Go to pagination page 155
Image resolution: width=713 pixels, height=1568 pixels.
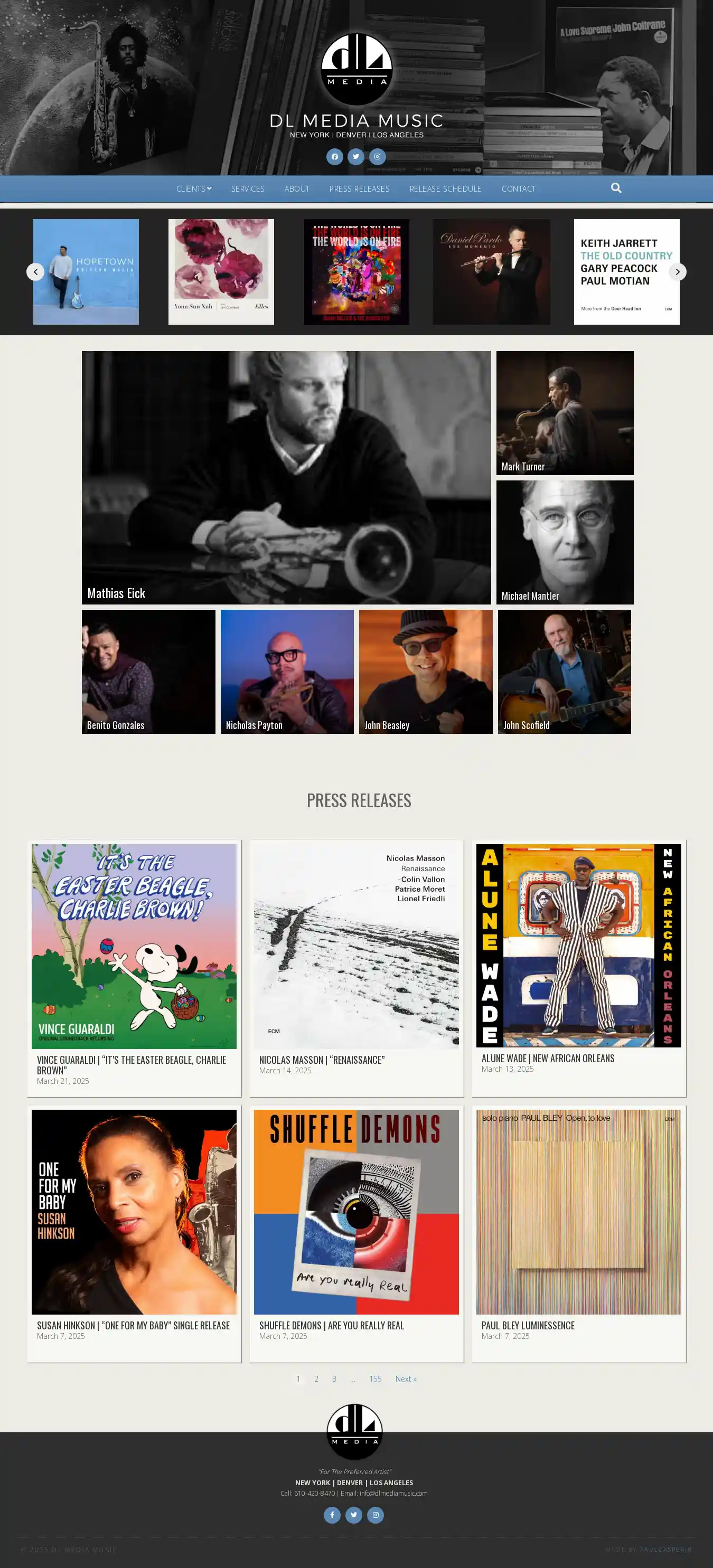(x=375, y=1378)
